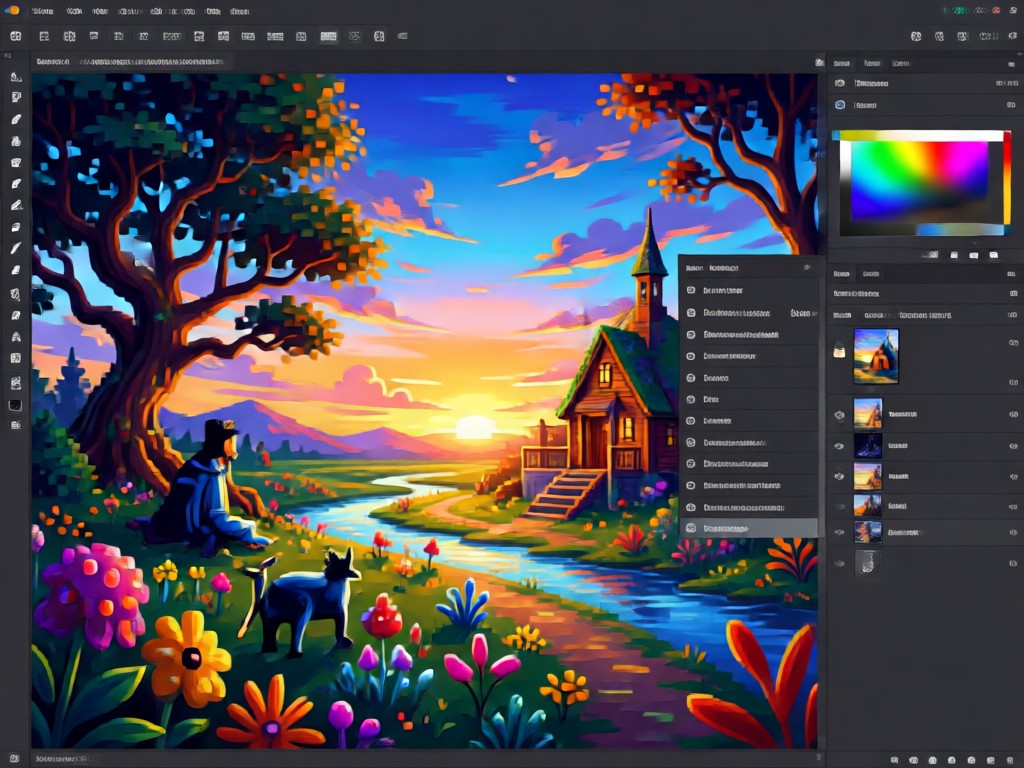Click the small icon in the popup header's right corner

(x=808, y=267)
